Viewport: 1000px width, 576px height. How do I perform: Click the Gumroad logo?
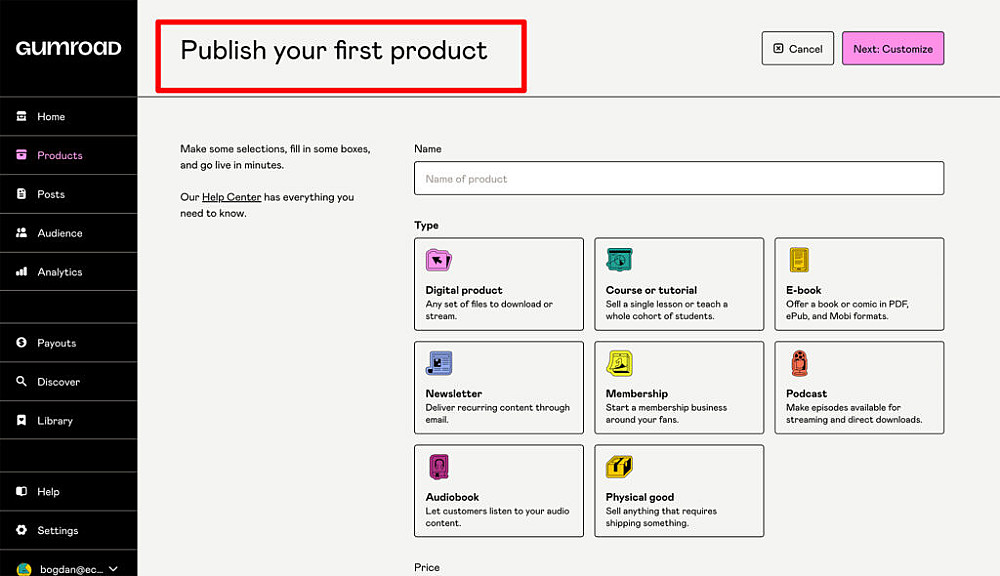(68, 48)
